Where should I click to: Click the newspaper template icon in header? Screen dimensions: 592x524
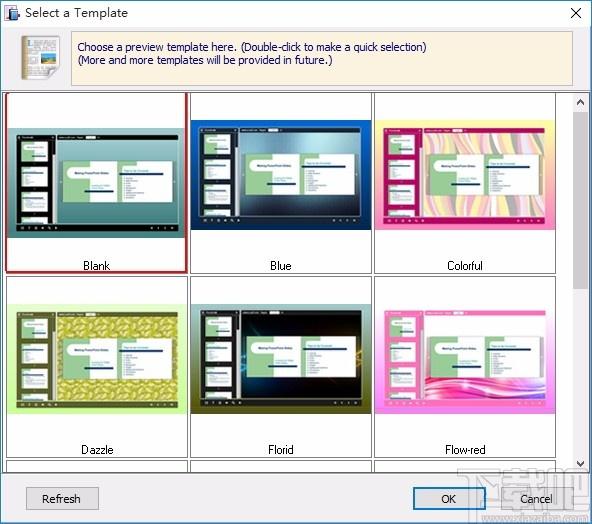pos(40,57)
